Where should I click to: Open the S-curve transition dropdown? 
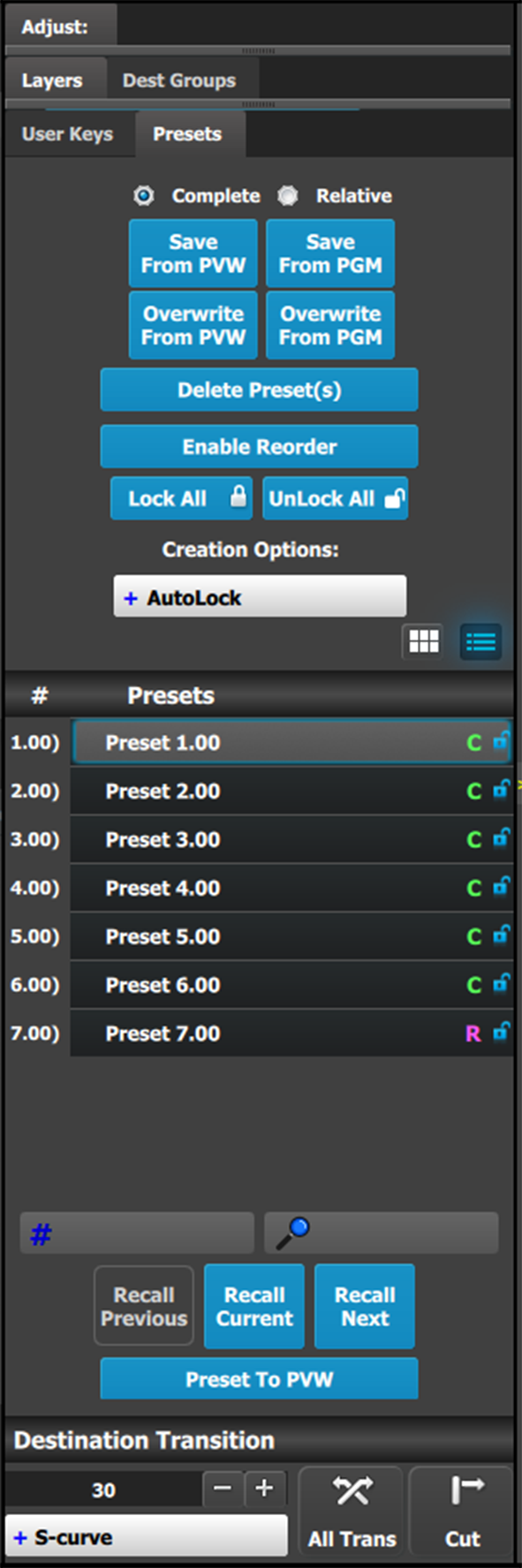[x=147, y=1537]
